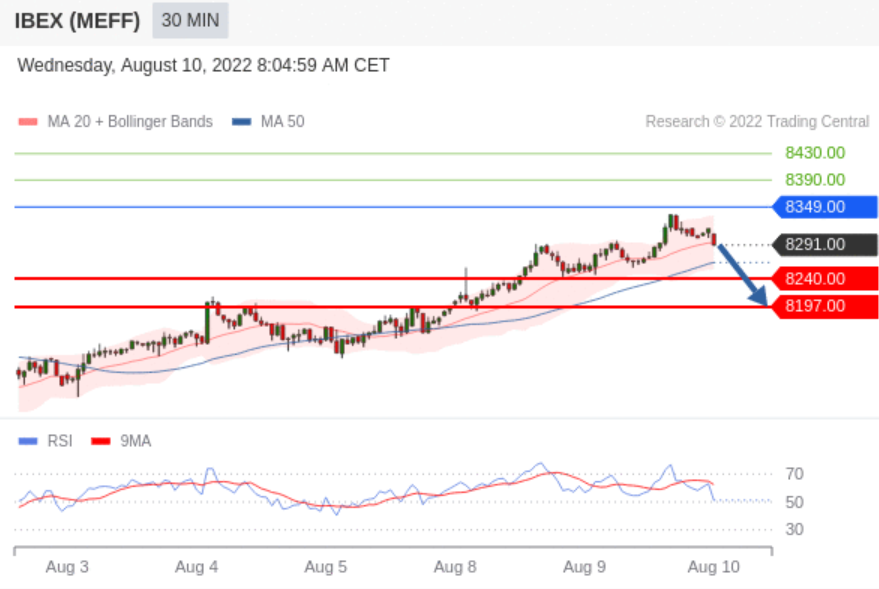Click the green 8430.00 resistance label
The width and height of the screenshot is (879, 589).
[814, 153]
